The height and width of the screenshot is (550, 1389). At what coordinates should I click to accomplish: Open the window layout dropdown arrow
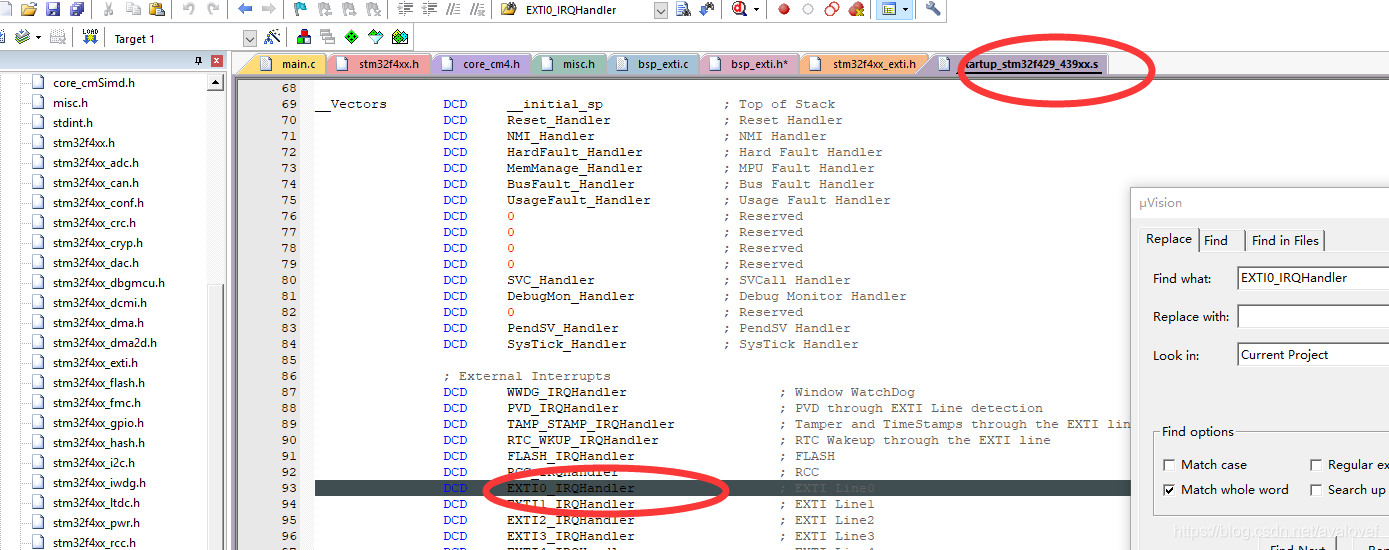click(x=905, y=9)
